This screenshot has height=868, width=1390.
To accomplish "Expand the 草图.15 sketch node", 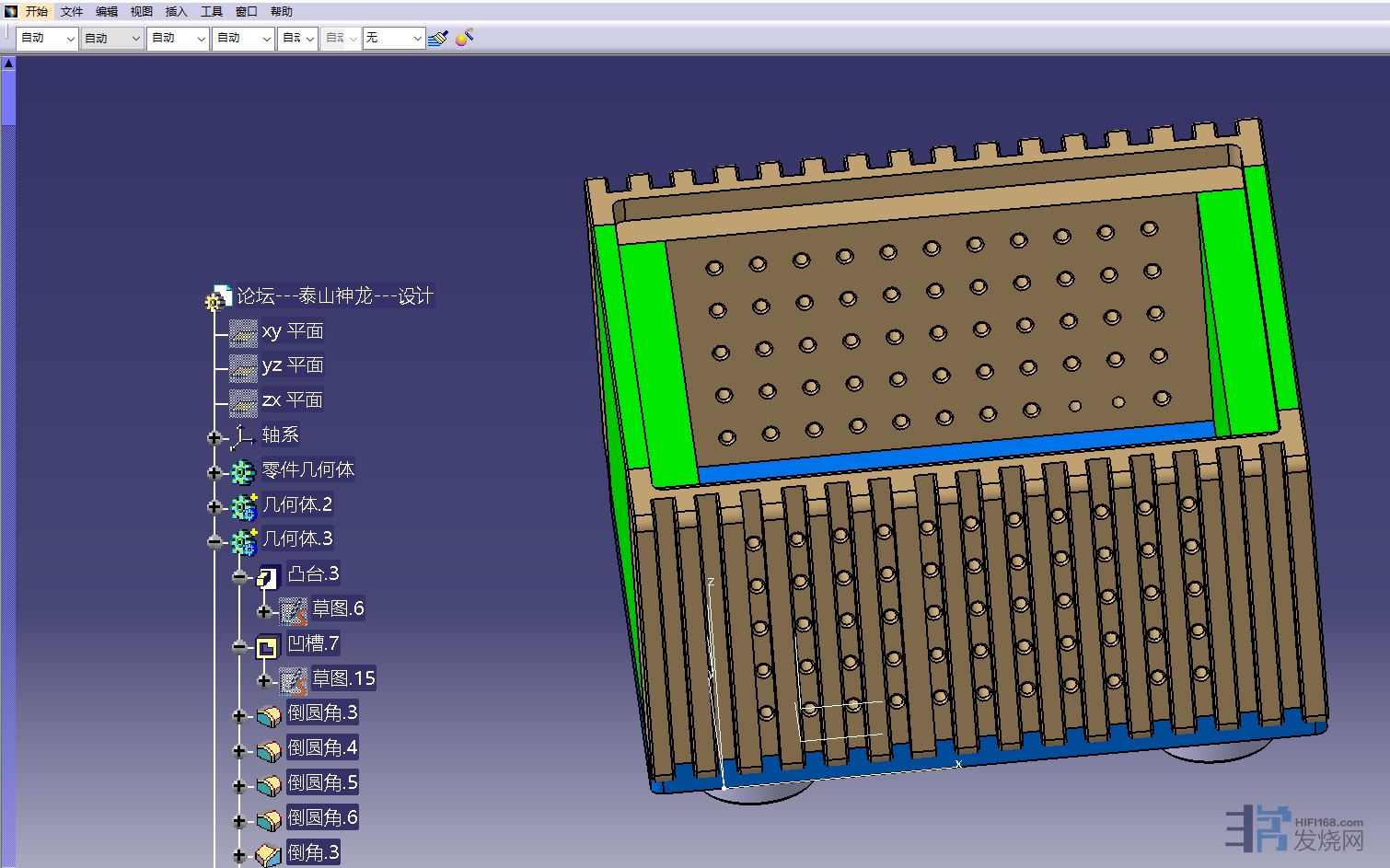I will [x=264, y=681].
